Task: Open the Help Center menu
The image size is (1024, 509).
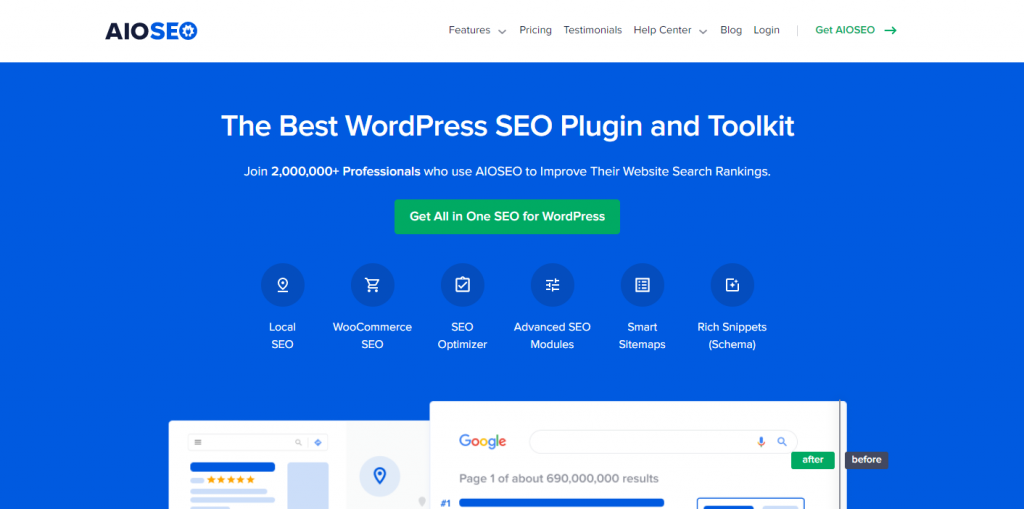Action: pyautogui.click(x=662, y=30)
